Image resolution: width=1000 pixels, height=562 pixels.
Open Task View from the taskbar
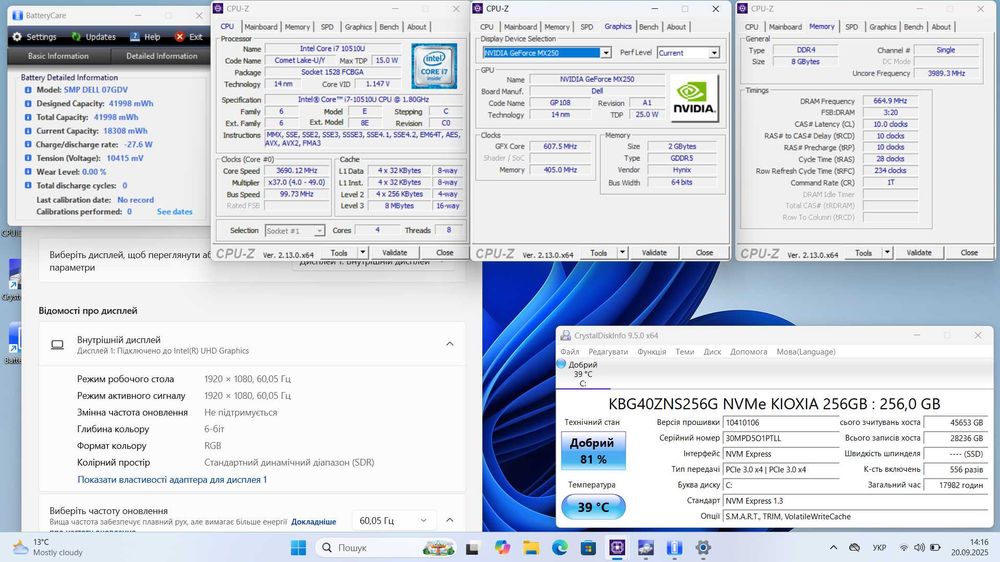473,547
